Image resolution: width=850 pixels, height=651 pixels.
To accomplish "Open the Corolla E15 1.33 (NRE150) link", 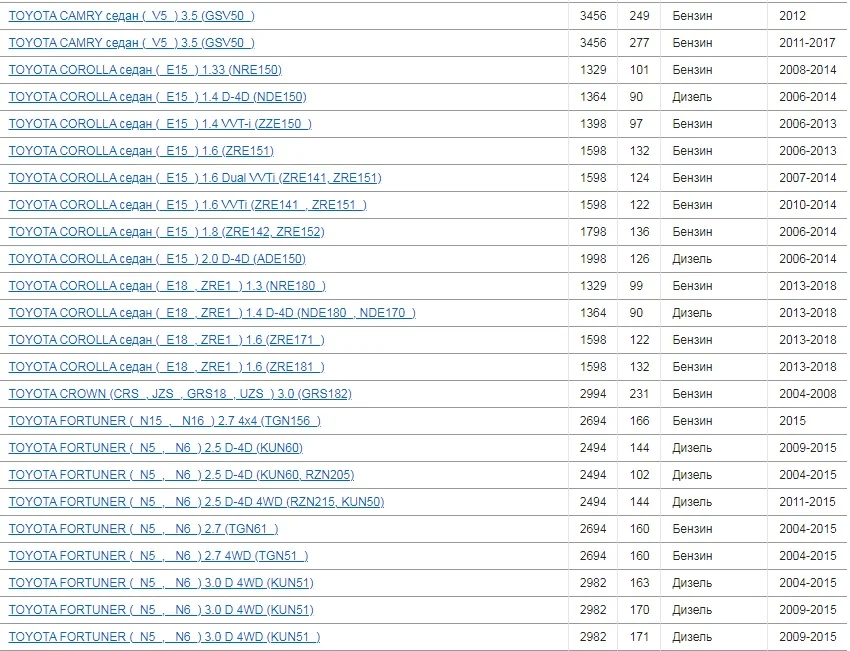I will tap(145, 70).
